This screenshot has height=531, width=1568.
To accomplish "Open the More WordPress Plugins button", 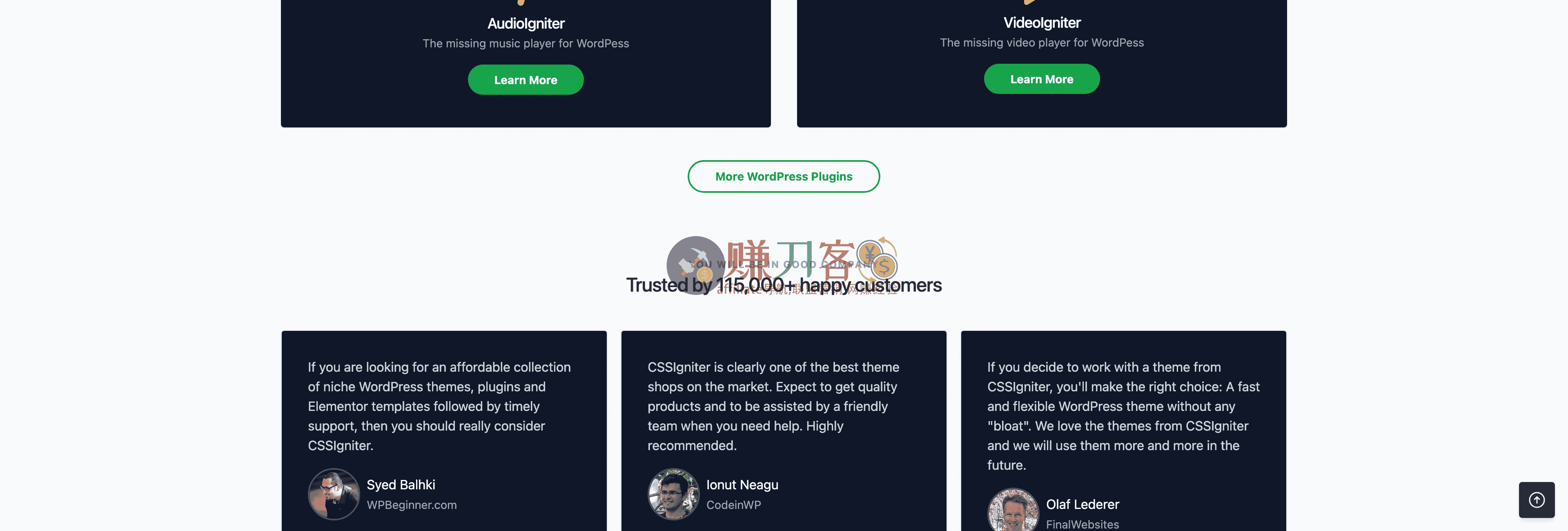I will pyautogui.click(x=784, y=176).
